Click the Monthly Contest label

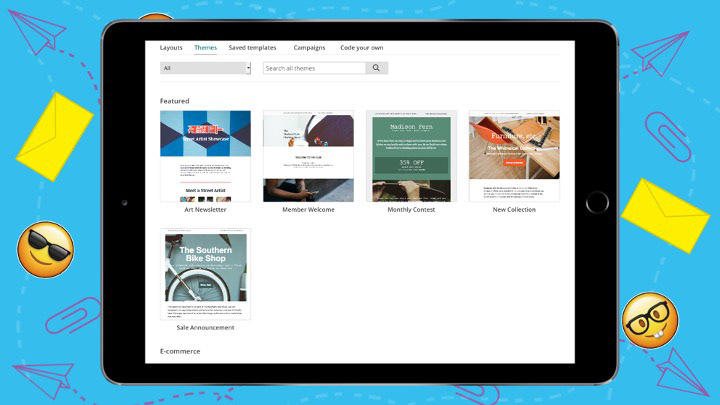(411, 209)
